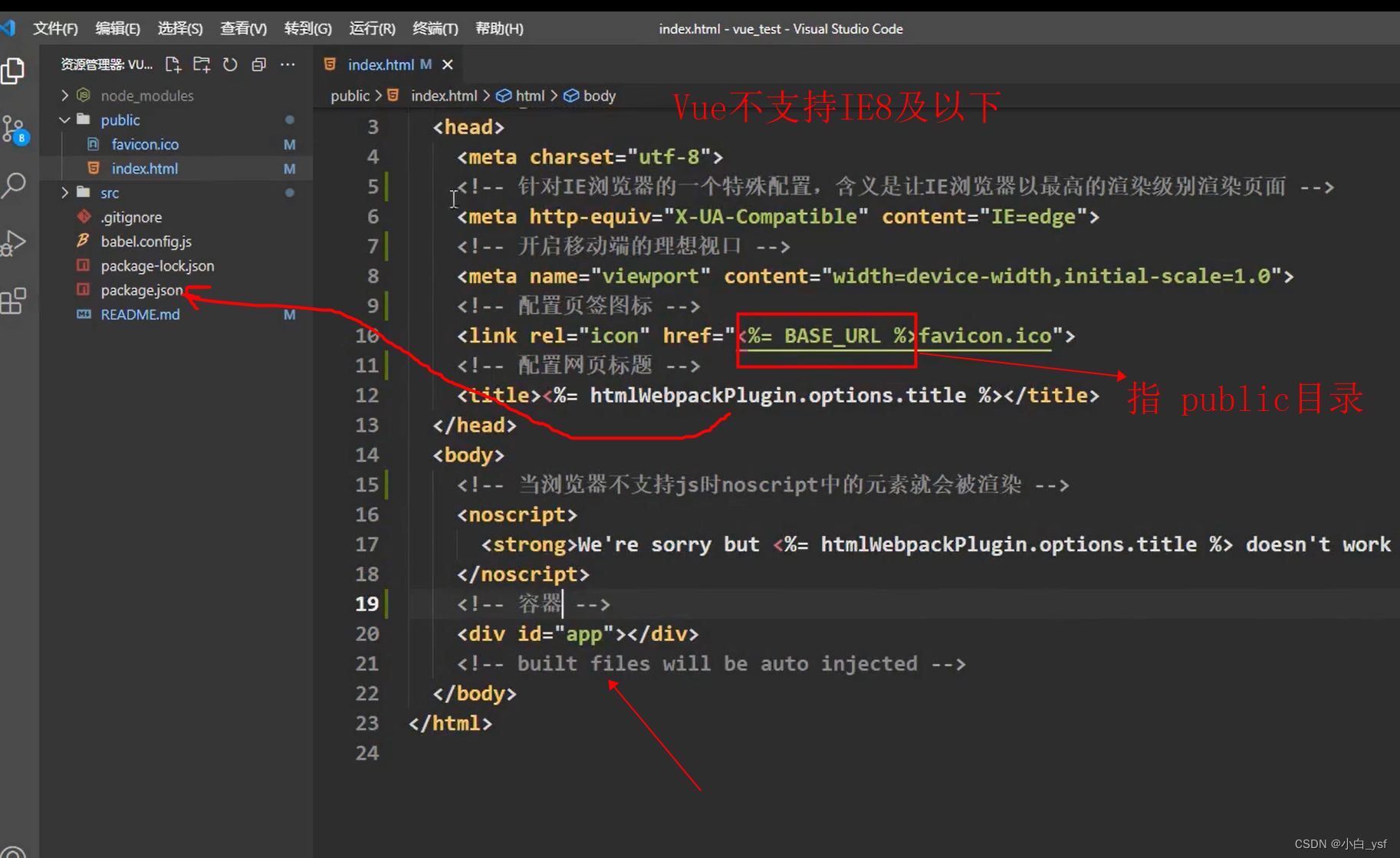Expand the src folder
The width and height of the screenshot is (1400, 858).
(x=64, y=192)
